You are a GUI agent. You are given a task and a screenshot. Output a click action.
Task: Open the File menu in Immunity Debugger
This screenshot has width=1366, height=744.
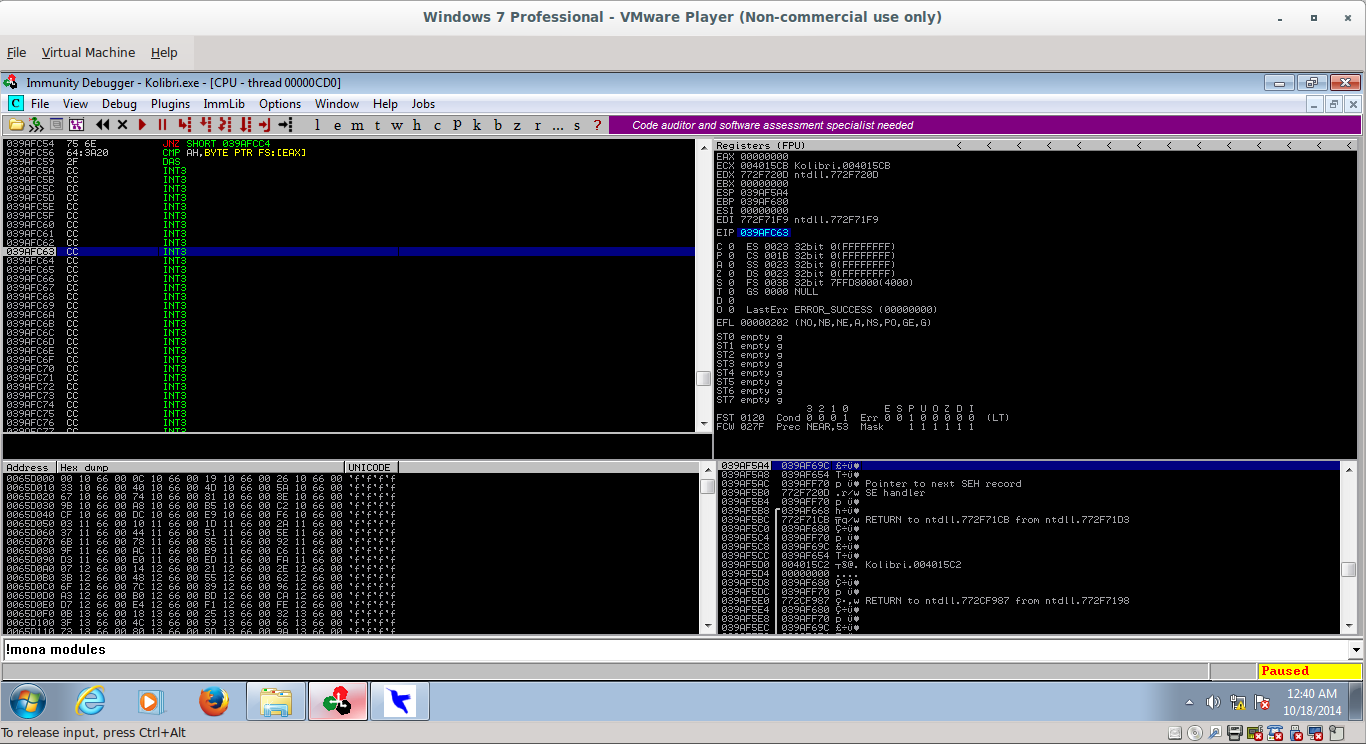click(40, 104)
